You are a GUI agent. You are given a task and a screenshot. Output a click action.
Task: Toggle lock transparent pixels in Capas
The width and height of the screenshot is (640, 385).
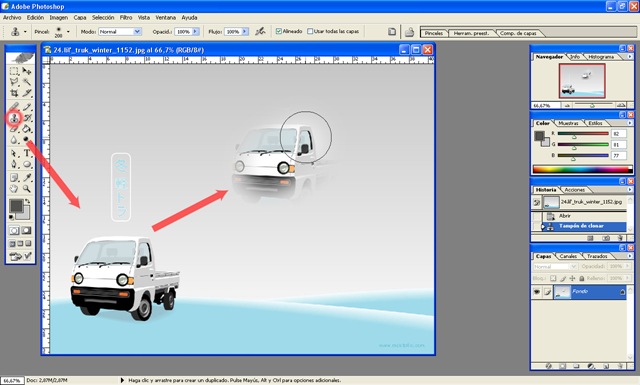(553, 278)
